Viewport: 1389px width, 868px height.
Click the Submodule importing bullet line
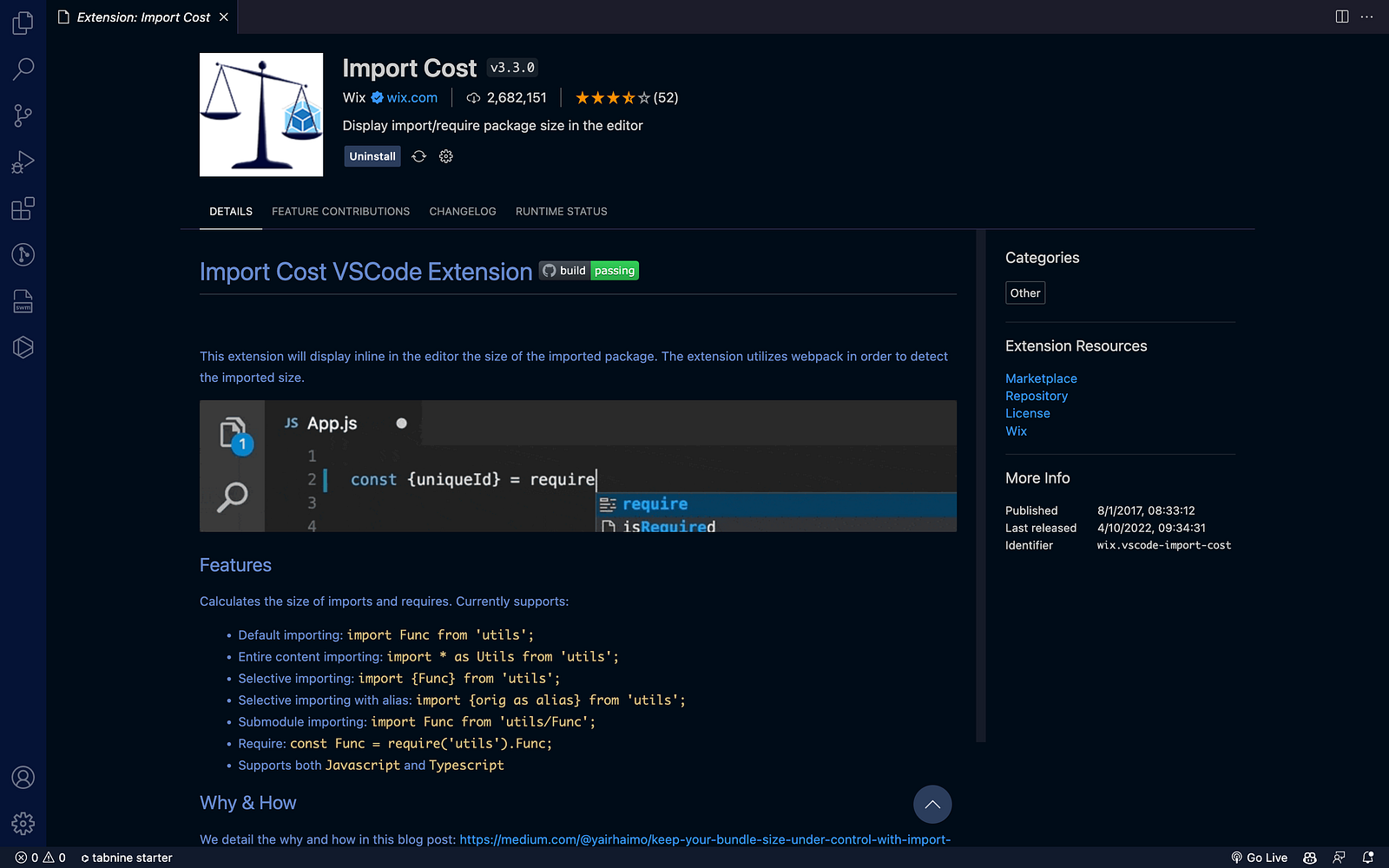click(417, 722)
